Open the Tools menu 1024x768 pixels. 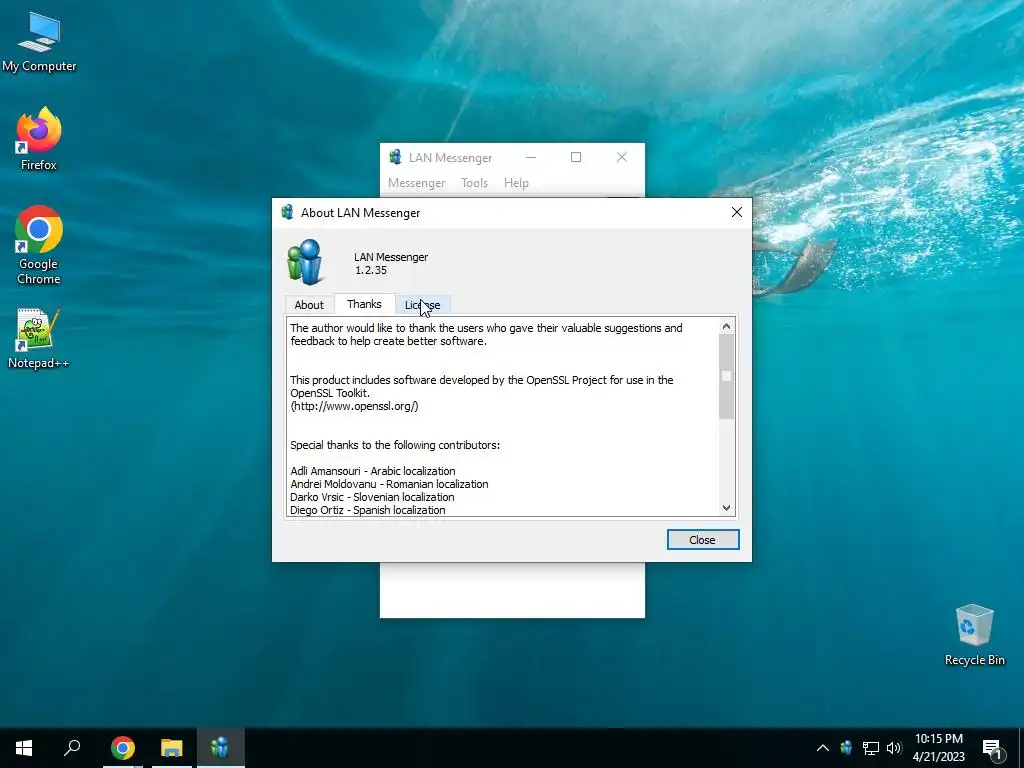click(x=474, y=183)
